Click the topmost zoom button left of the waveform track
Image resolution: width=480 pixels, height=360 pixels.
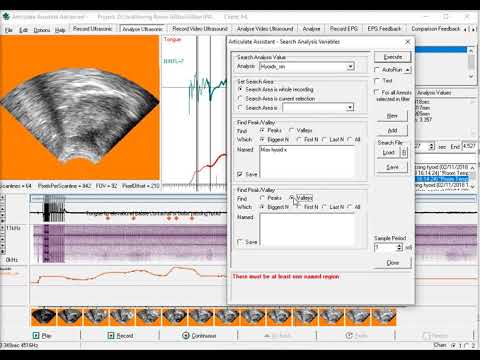click(x=2, y=197)
